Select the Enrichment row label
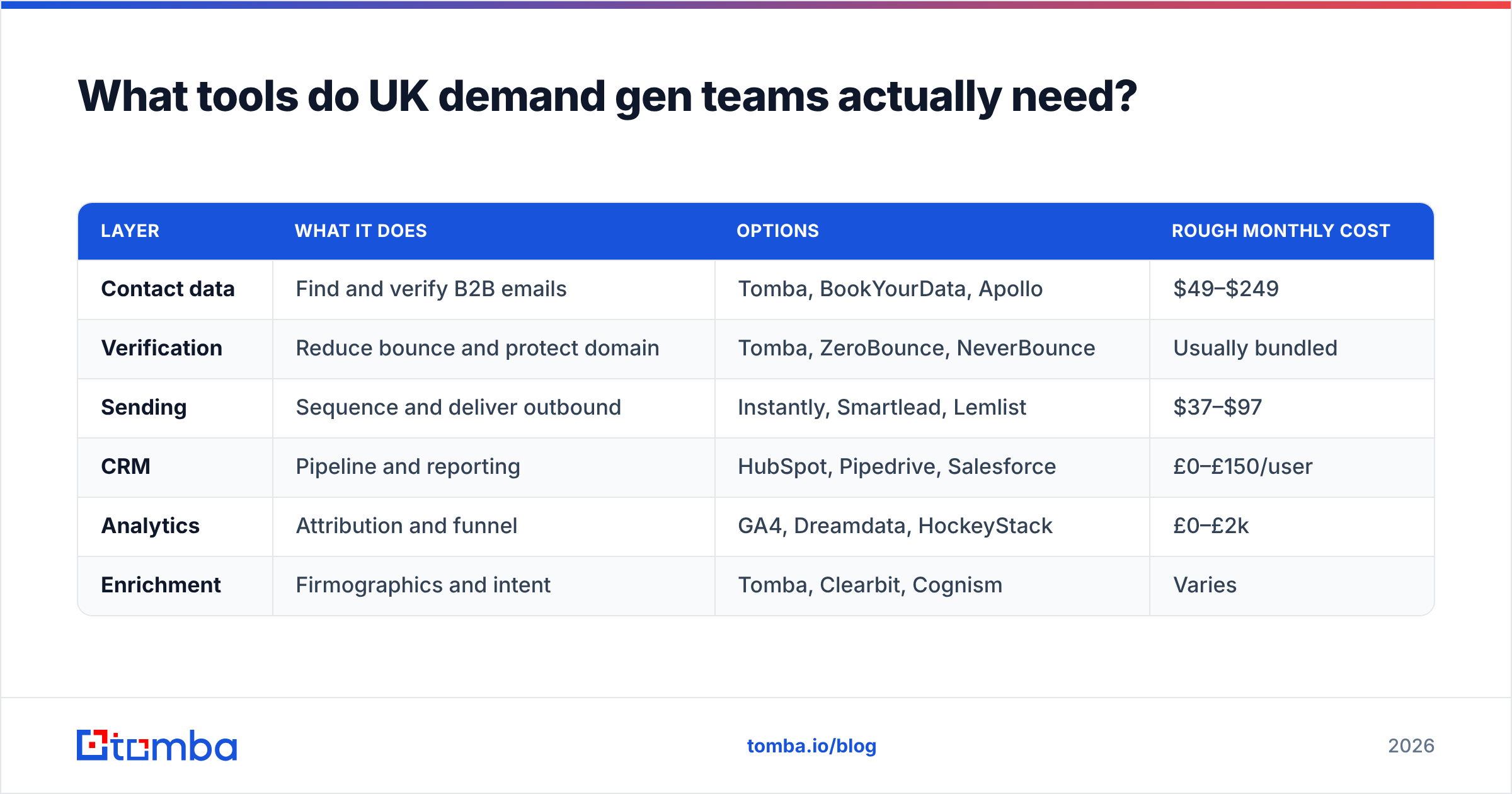Image resolution: width=1512 pixels, height=794 pixels. coord(161,585)
